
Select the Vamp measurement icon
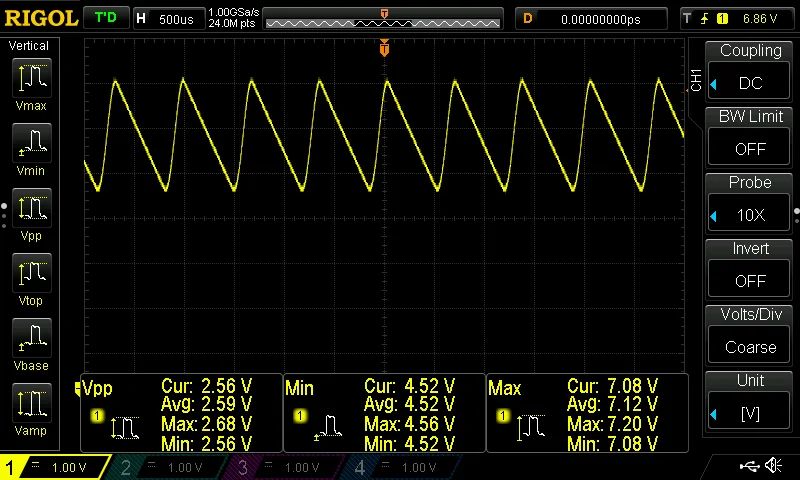pyautogui.click(x=32, y=403)
